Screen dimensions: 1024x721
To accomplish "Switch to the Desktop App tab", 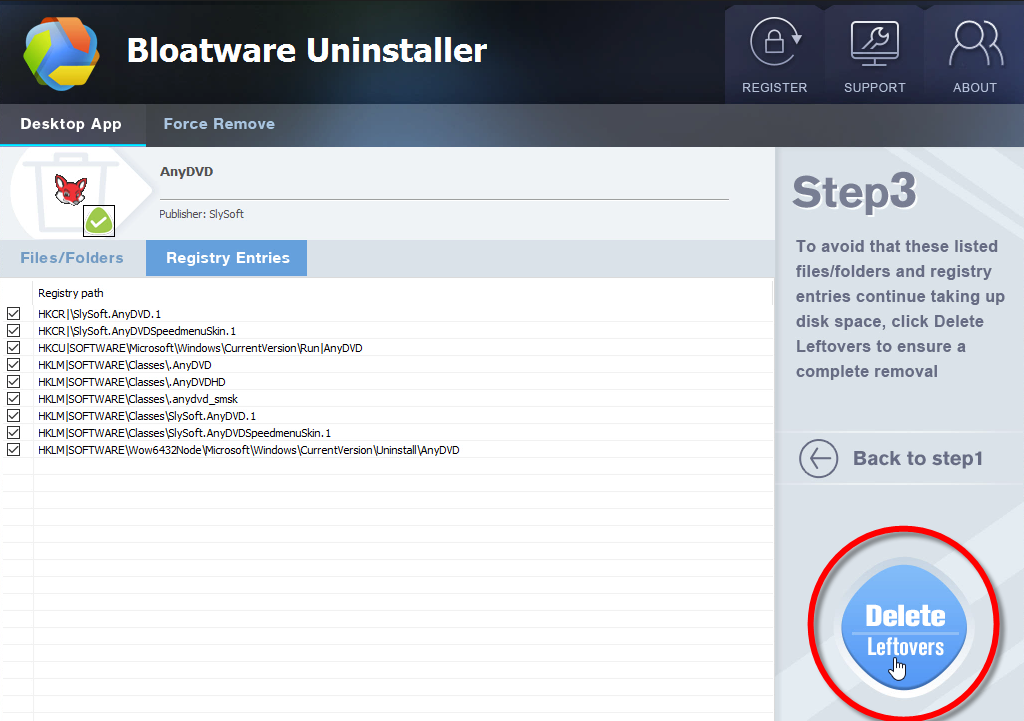I will [71, 124].
